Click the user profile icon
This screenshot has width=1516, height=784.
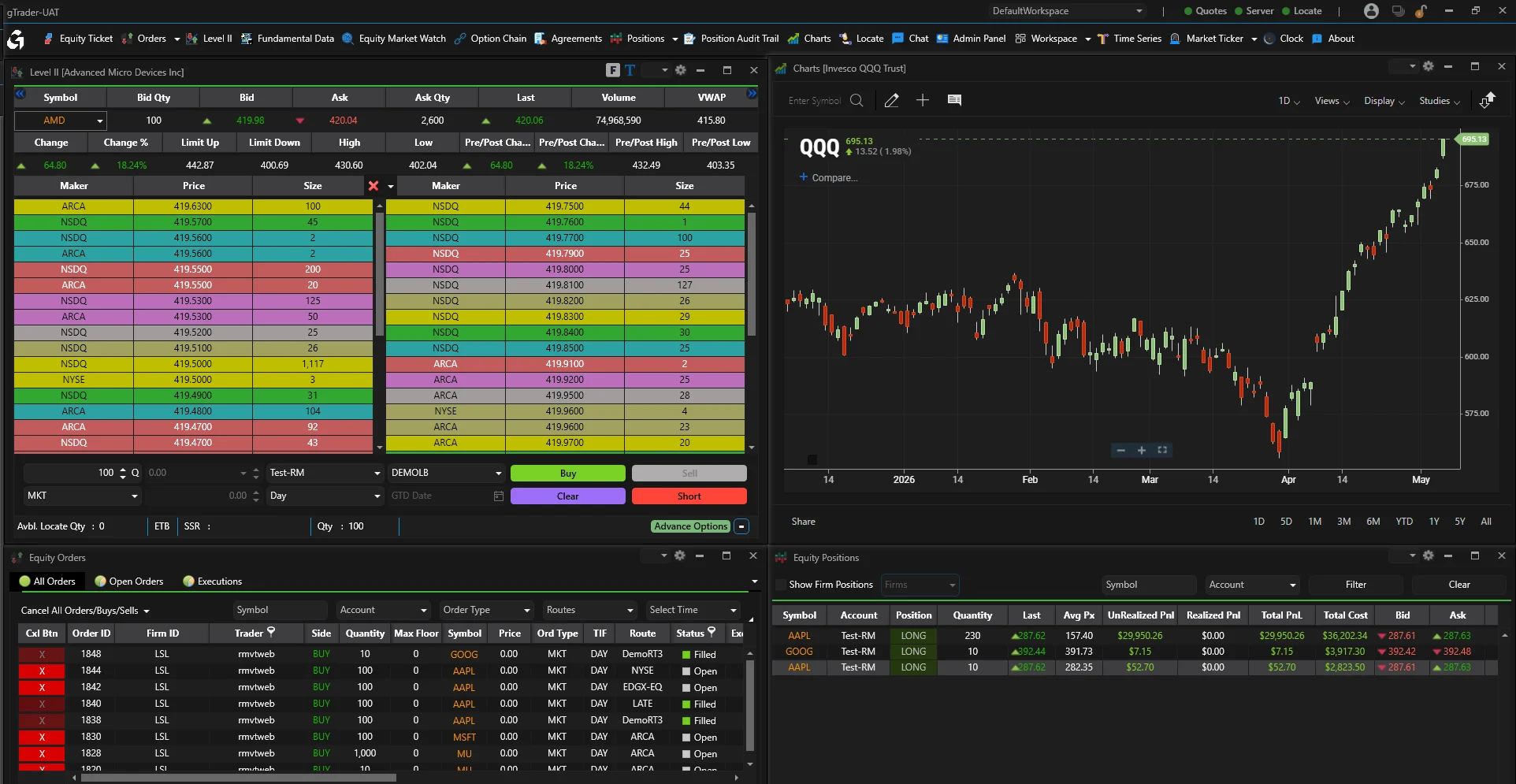tap(1371, 11)
